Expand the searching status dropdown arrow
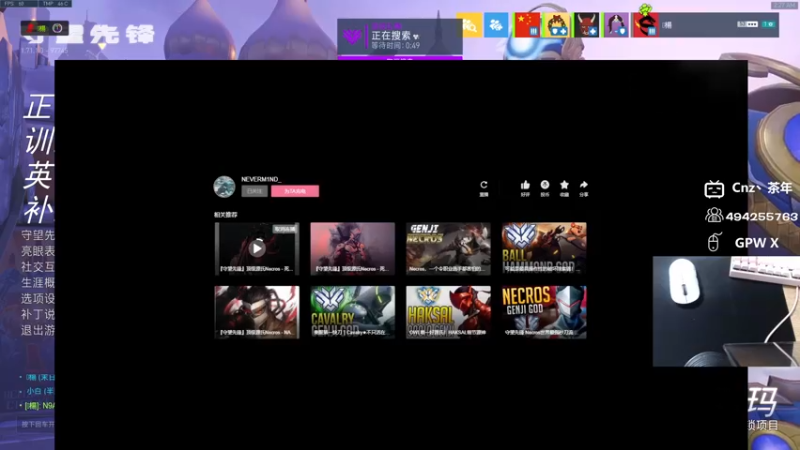The height and width of the screenshot is (450, 800). coord(416,36)
